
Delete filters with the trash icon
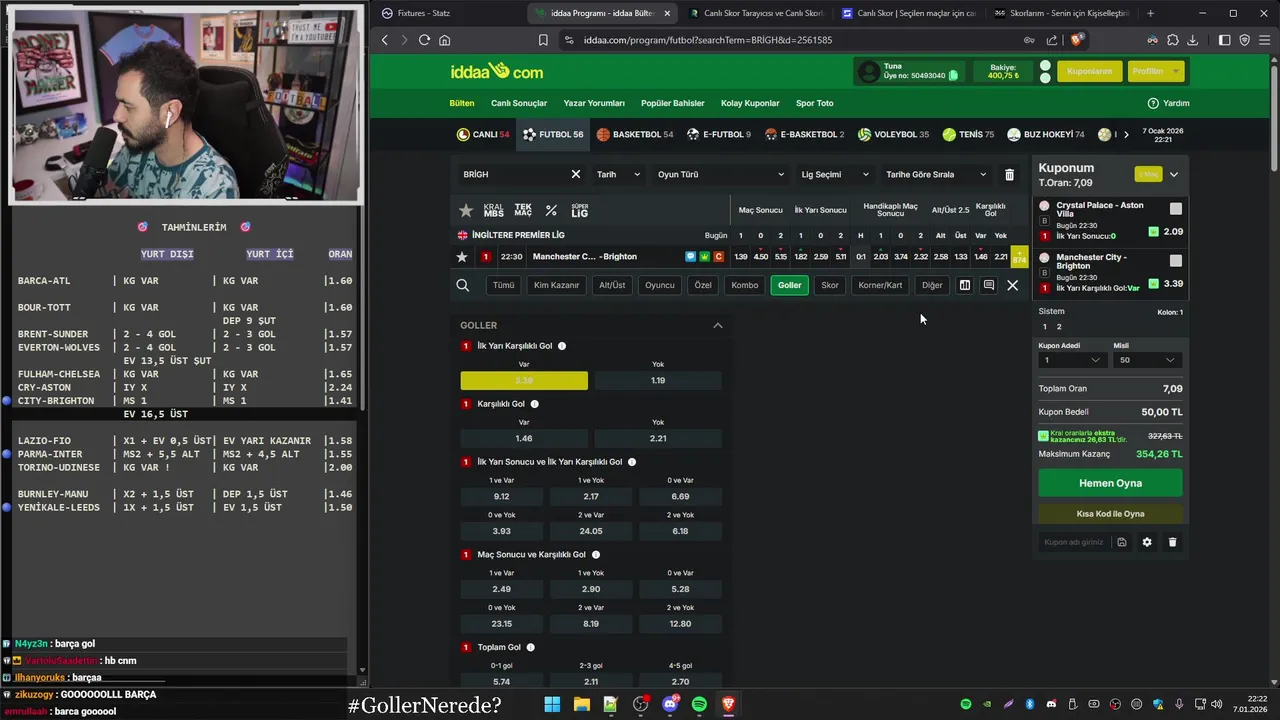1009,174
